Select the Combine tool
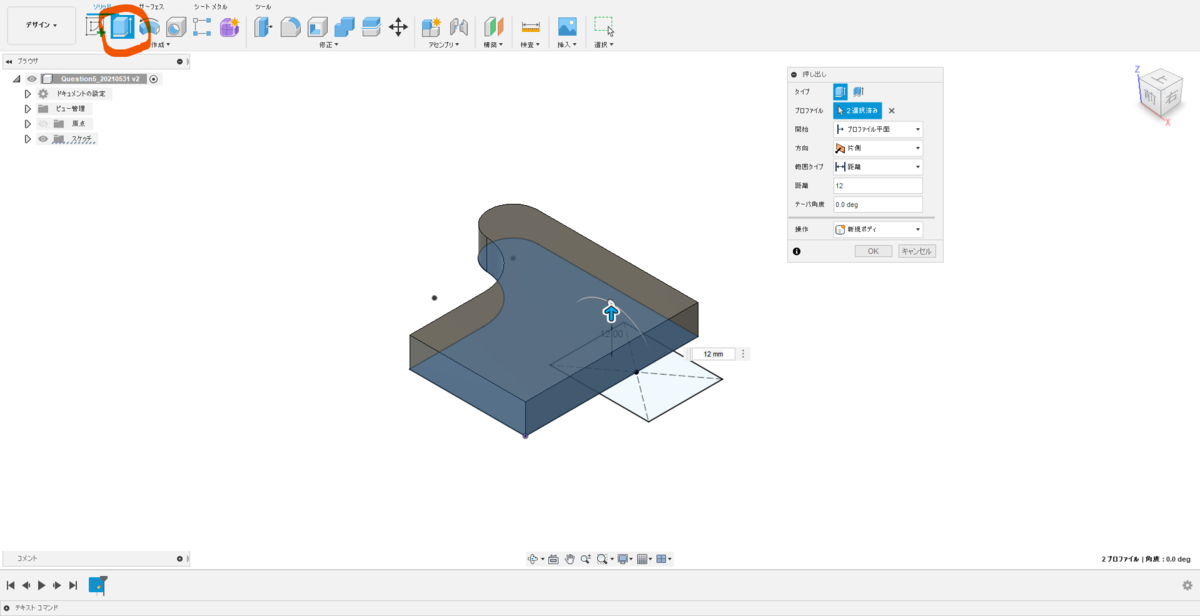Image resolution: width=1200 pixels, height=616 pixels. (344, 27)
